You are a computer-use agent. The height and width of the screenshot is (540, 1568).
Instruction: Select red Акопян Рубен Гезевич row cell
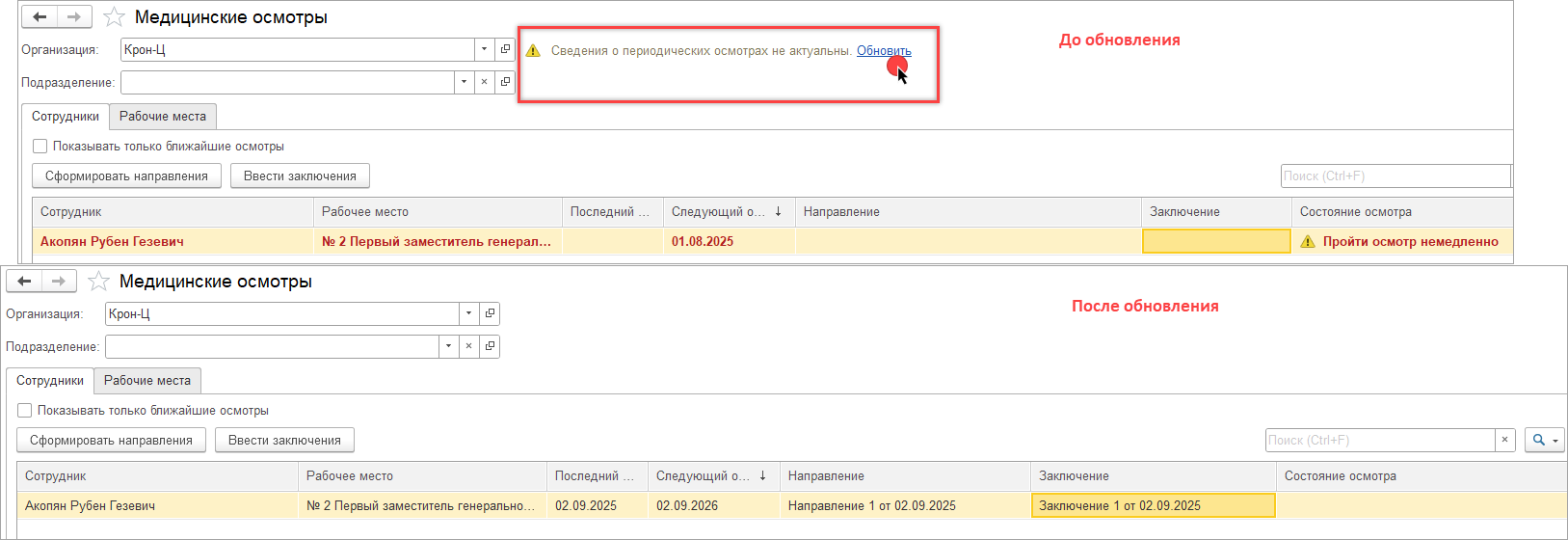[x=173, y=241]
